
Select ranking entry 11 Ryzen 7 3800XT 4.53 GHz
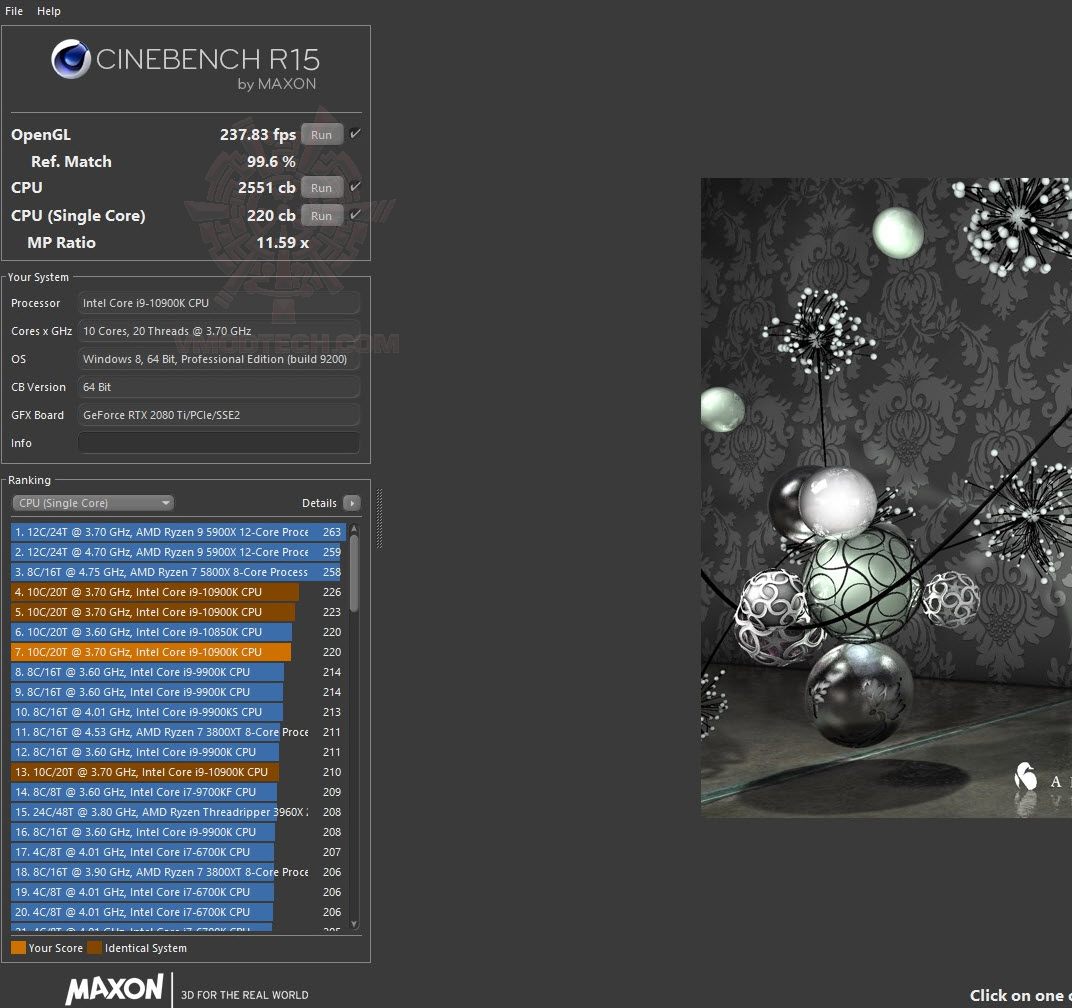coord(178,732)
